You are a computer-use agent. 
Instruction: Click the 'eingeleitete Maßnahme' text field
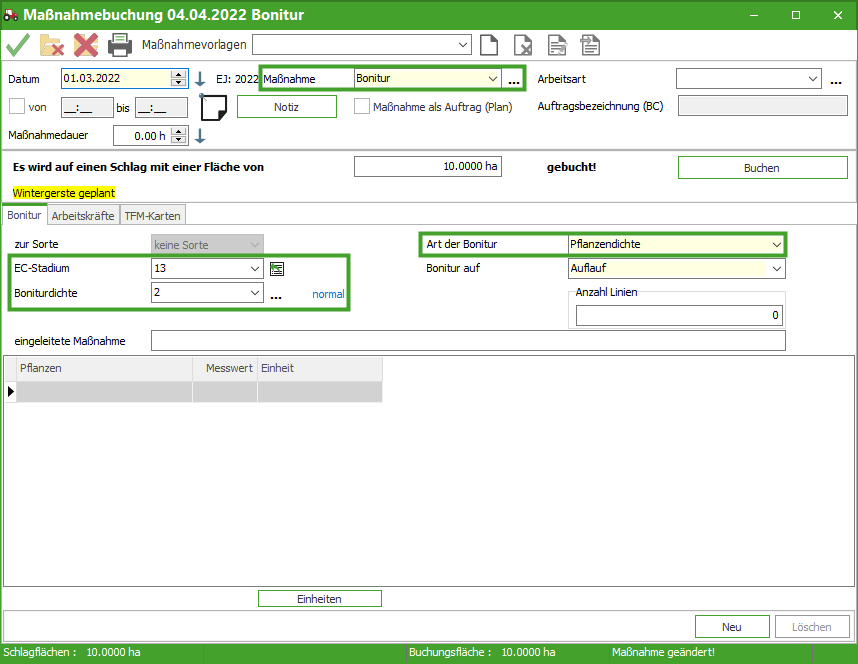point(468,341)
